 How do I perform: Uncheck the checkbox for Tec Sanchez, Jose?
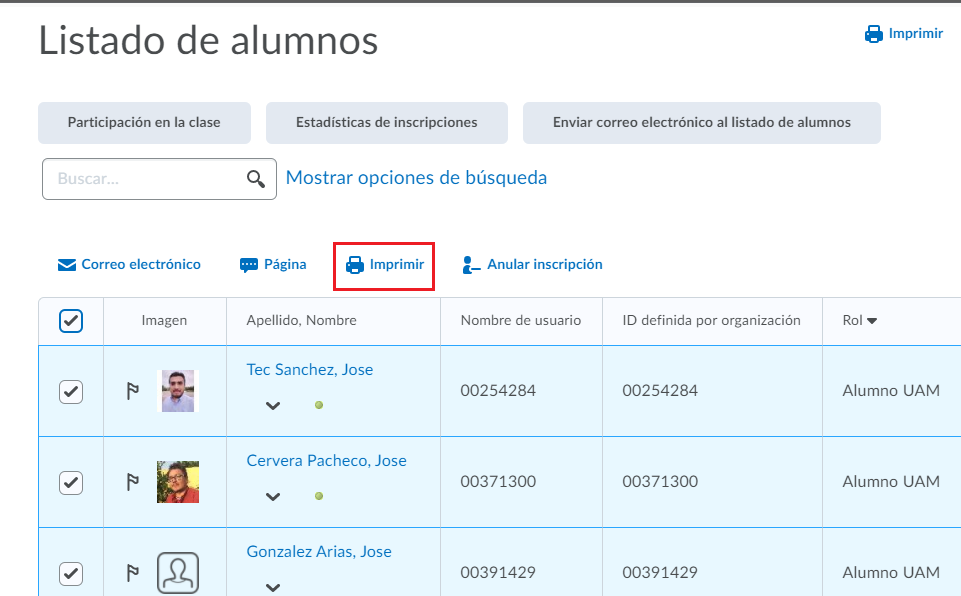click(x=71, y=391)
